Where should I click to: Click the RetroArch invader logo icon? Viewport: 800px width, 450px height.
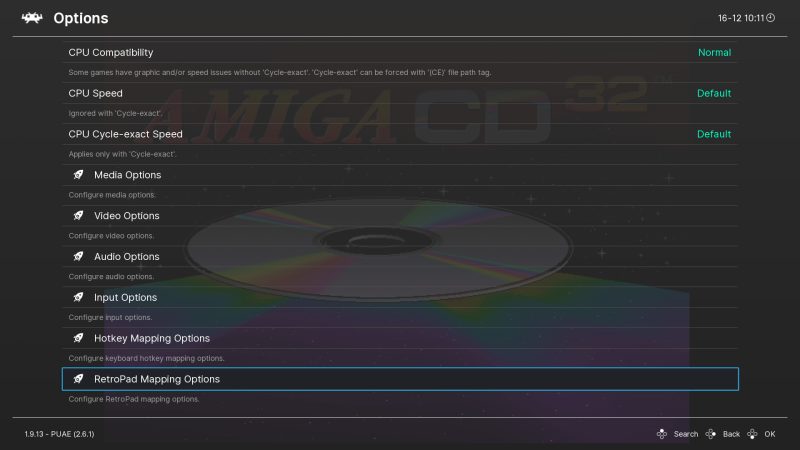click(x=32, y=18)
